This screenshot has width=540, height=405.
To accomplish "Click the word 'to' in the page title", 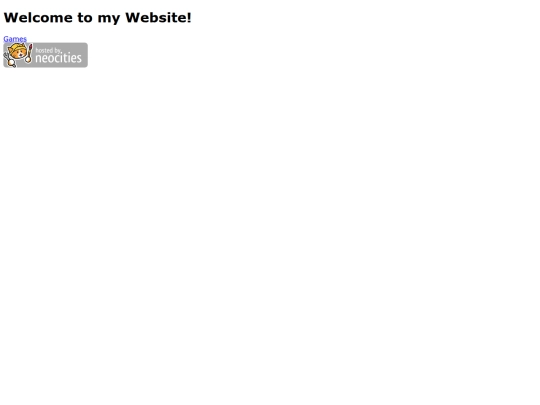I will click(85, 18).
